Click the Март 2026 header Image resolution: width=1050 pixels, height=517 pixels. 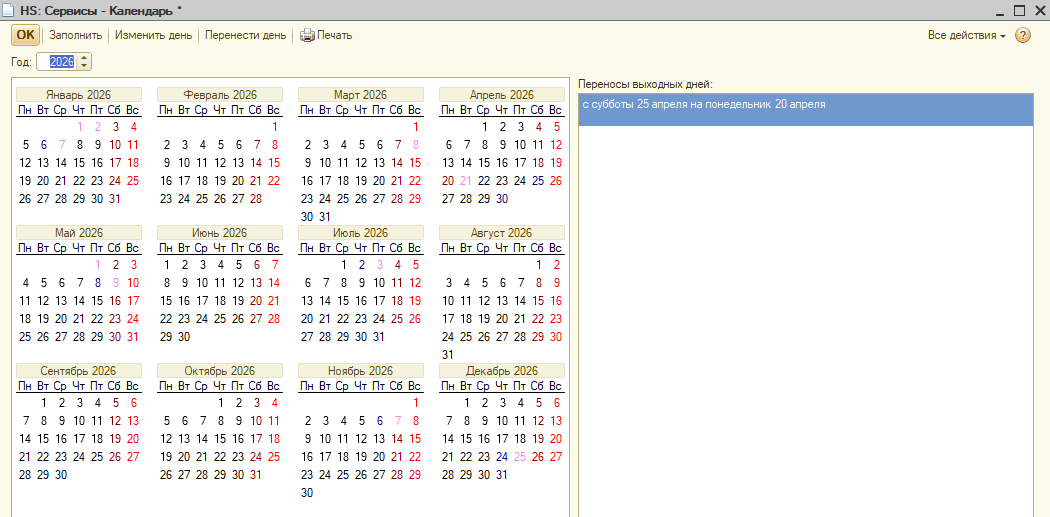point(361,94)
